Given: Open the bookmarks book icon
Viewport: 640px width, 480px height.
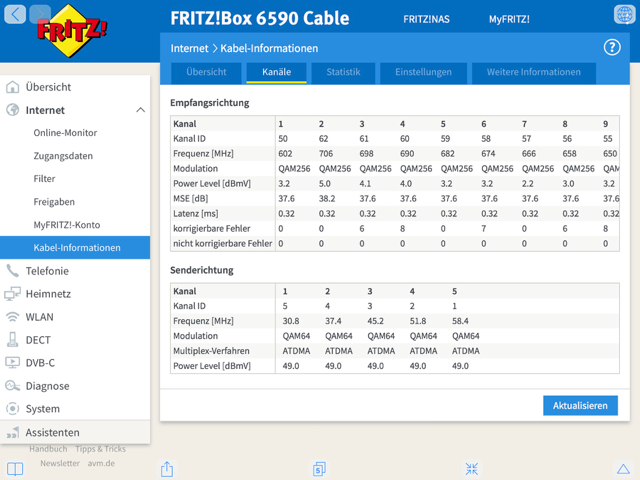Looking at the screenshot, I should 15,468.
